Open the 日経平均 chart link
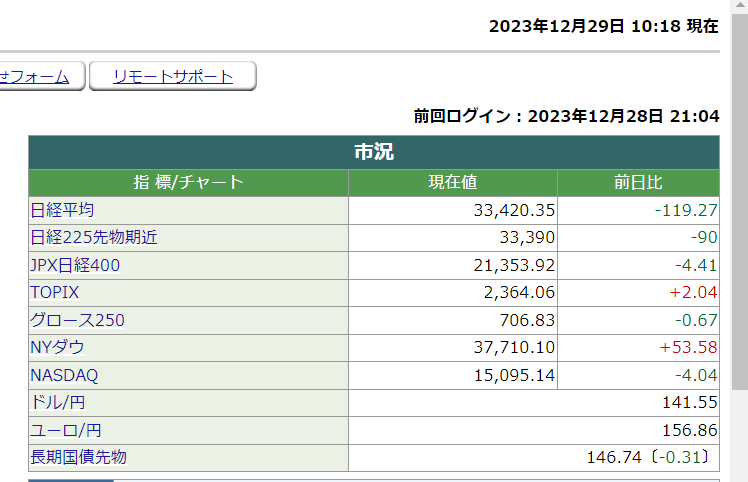Viewport: 748px width, 482px height. [x=62, y=210]
